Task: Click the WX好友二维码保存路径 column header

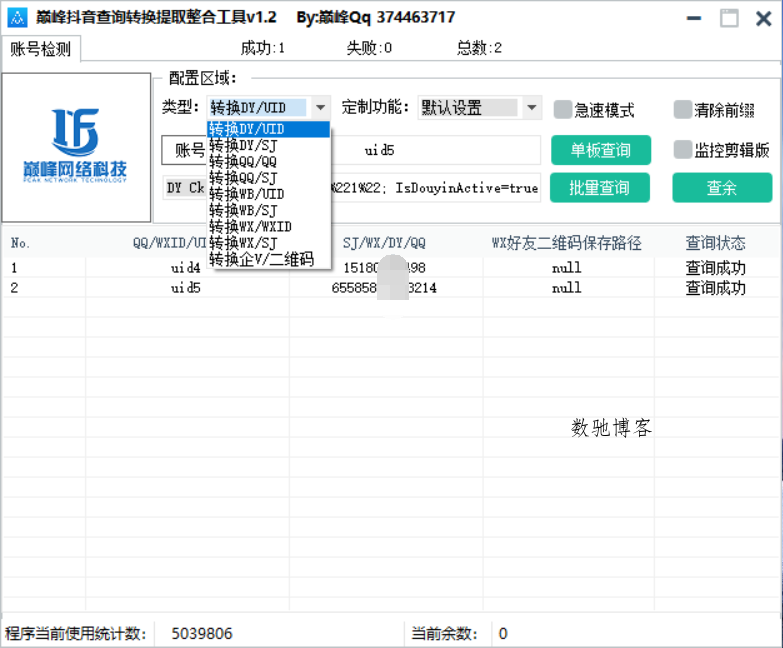Action: (567, 243)
